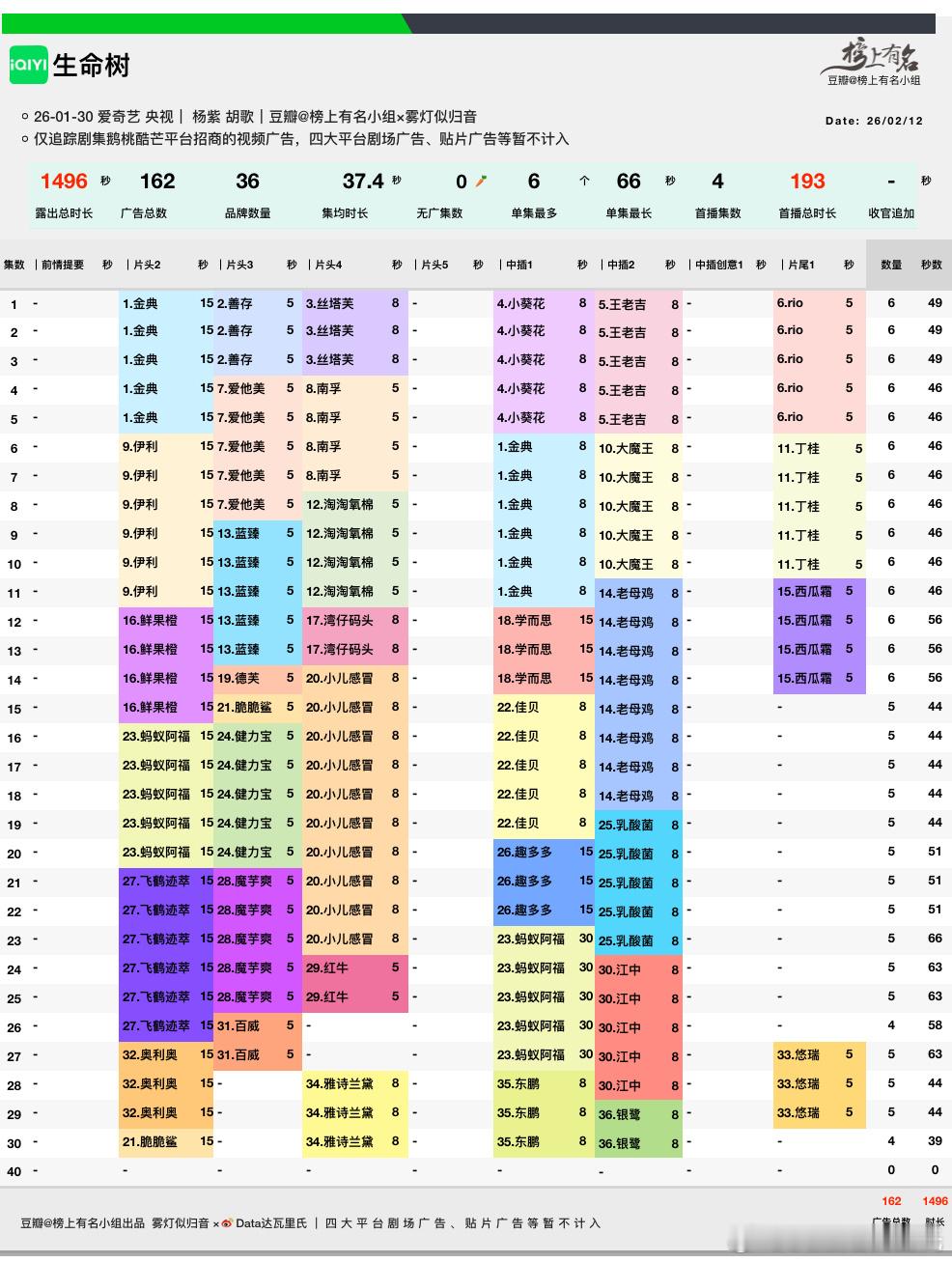
Task: Click the red 193 premiere duration value
Action: [807, 182]
